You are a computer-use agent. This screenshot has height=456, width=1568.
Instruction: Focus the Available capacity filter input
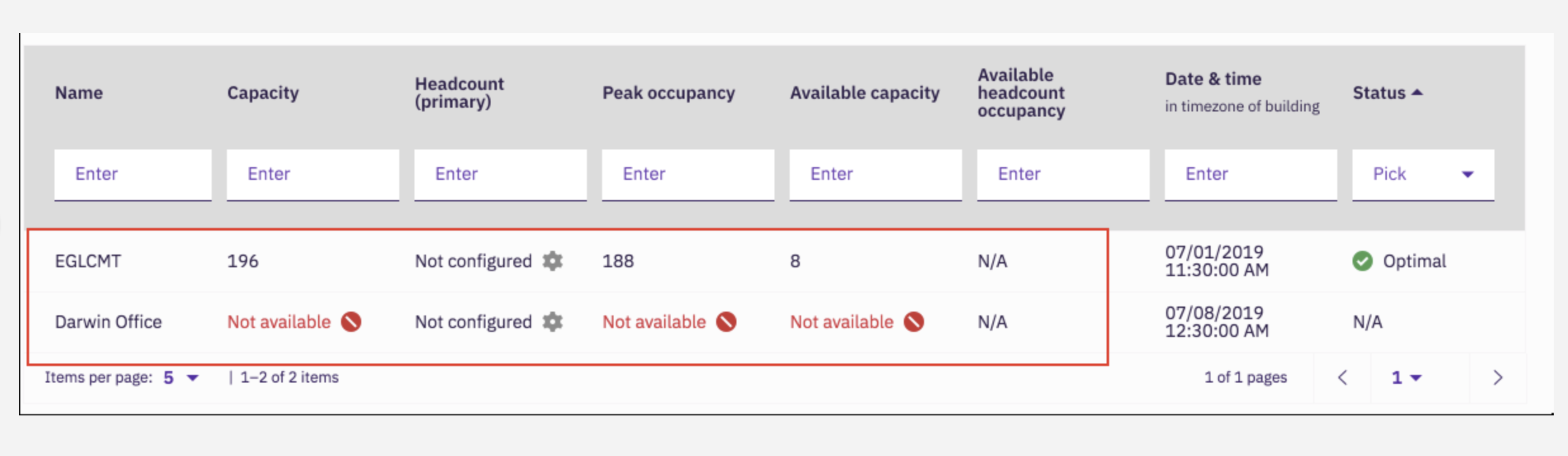tap(876, 175)
